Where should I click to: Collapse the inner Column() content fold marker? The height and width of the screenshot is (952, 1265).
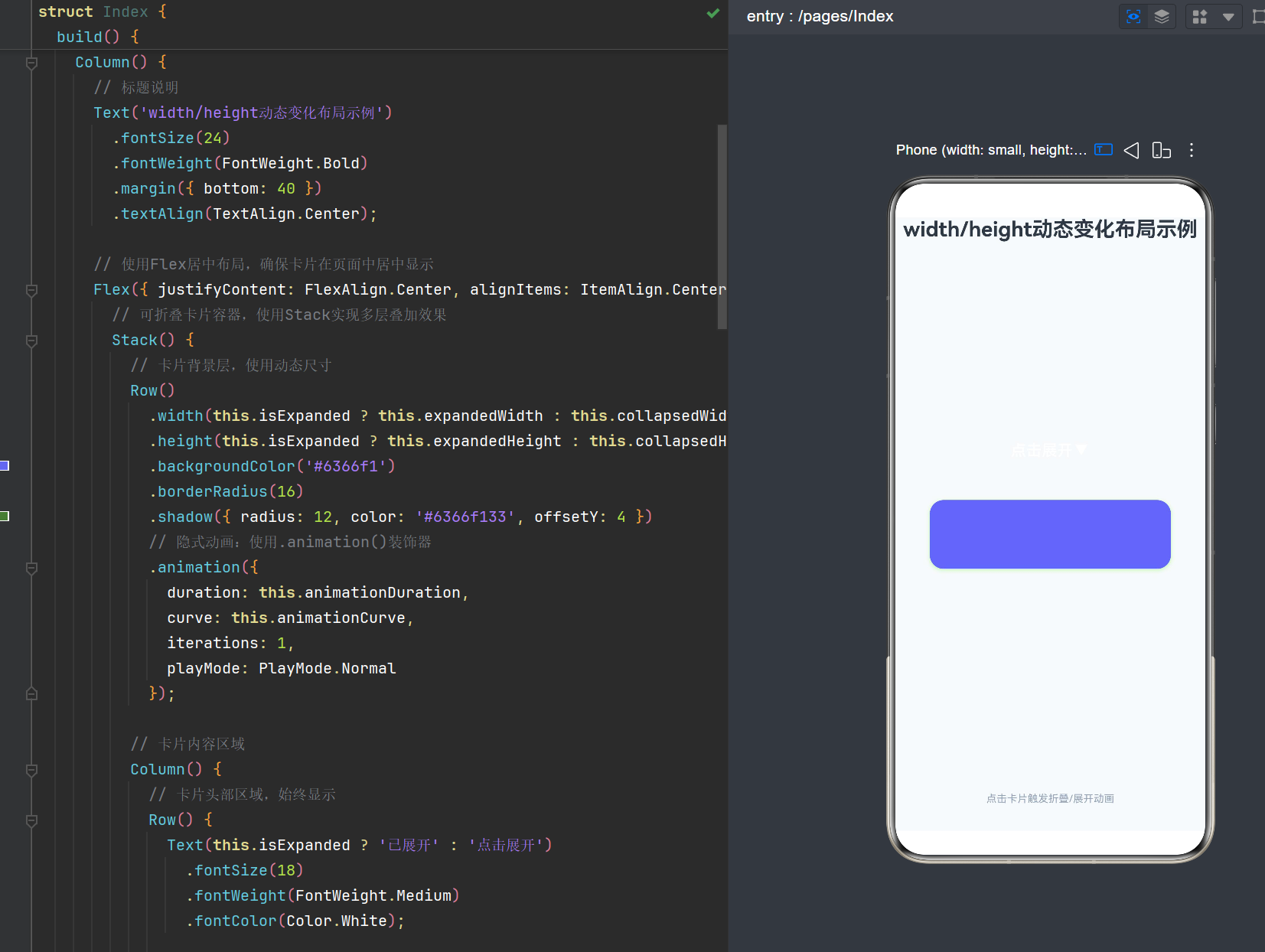tap(31, 770)
